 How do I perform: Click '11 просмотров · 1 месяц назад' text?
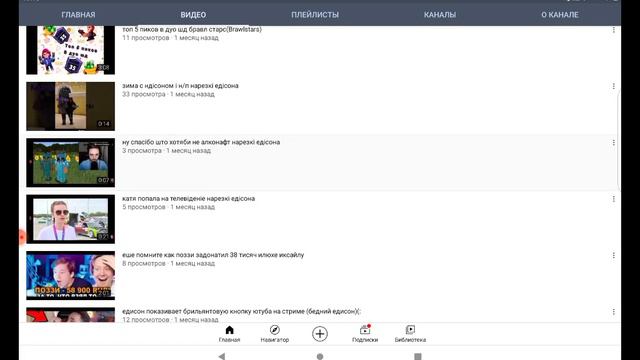point(171,38)
